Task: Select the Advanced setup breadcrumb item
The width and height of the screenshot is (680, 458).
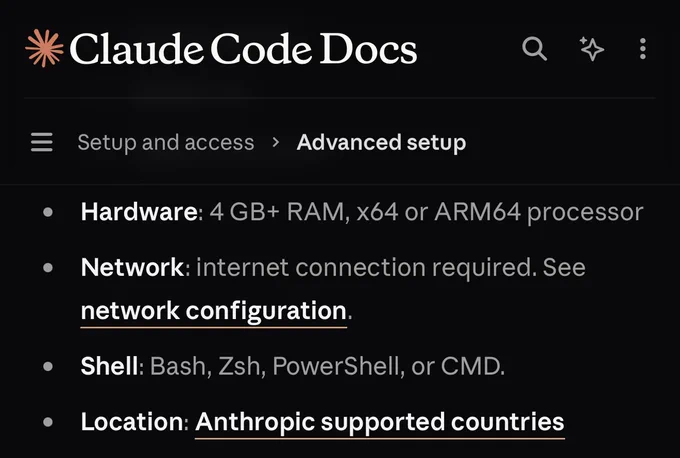Action: tap(381, 142)
